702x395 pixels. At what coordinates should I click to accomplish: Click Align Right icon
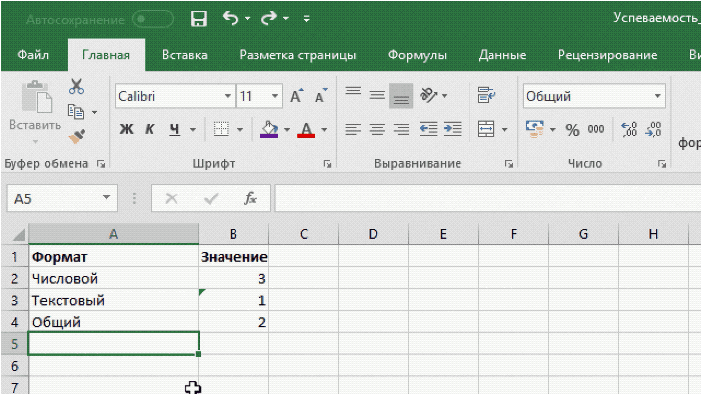401,129
